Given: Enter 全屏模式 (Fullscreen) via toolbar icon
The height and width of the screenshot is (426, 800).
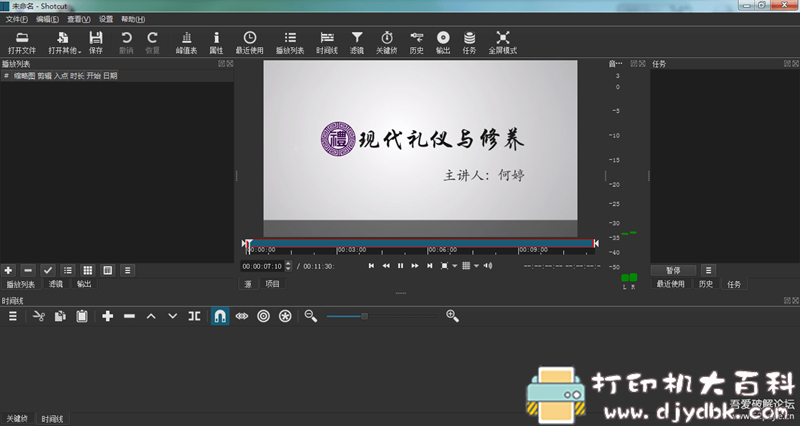Looking at the screenshot, I should pyautogui.click(x=503, y=42).
